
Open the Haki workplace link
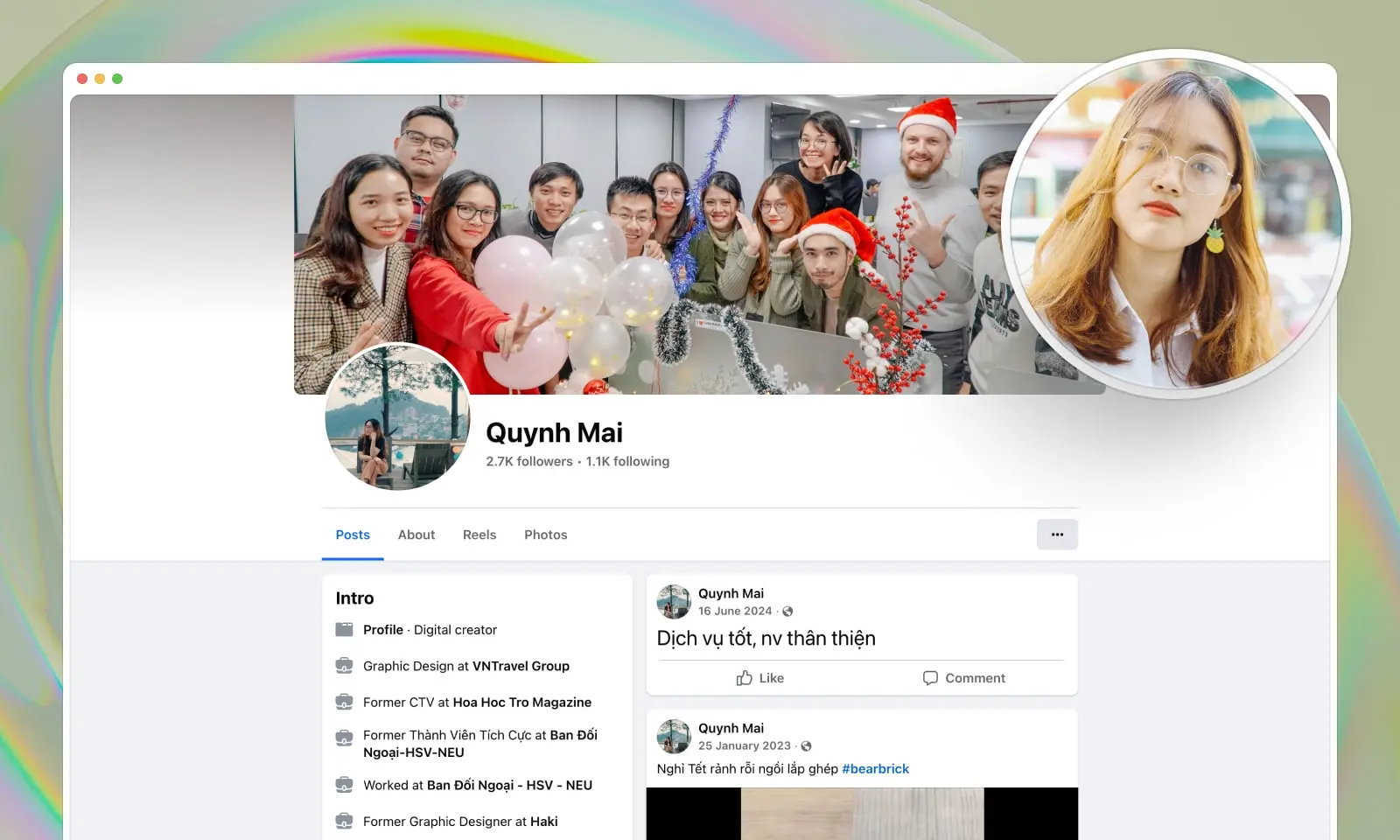(543, 822)
